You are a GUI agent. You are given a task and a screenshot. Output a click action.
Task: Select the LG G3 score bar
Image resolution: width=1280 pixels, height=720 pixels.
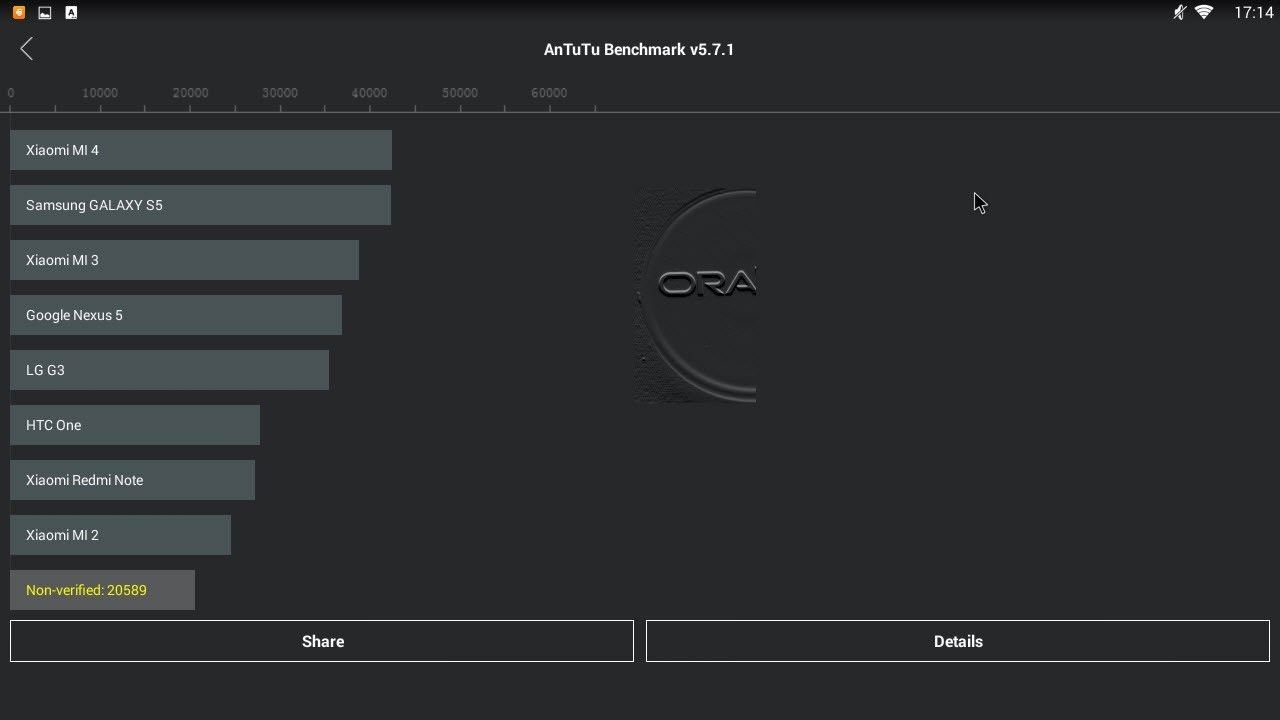coord(169,370)
